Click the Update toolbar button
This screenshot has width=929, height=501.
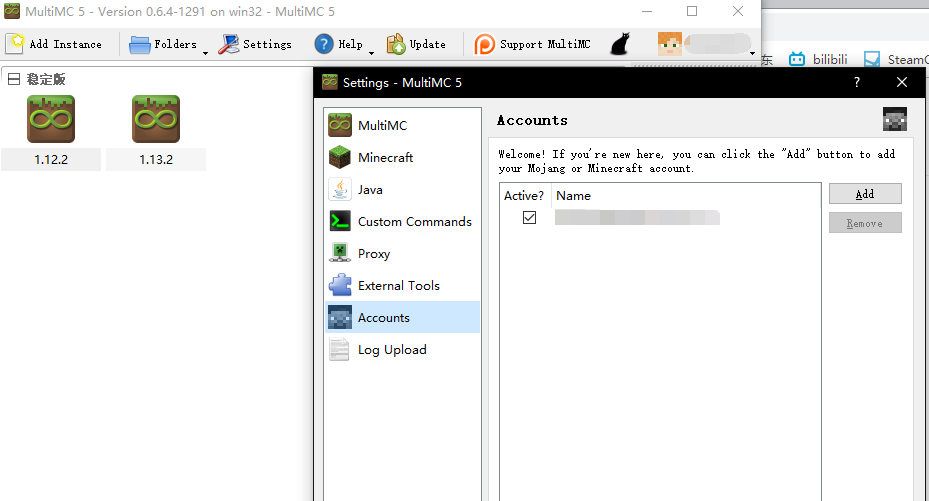pyautogui.click(x=416, y=44)
